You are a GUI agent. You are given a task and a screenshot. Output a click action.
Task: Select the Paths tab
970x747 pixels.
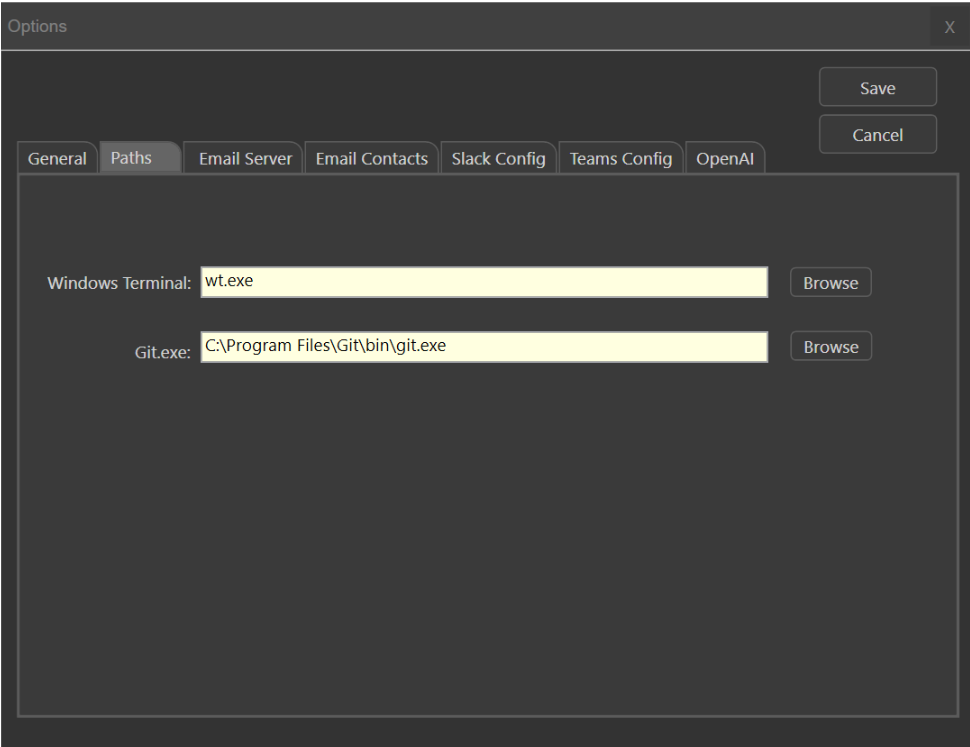coord(132,158)
